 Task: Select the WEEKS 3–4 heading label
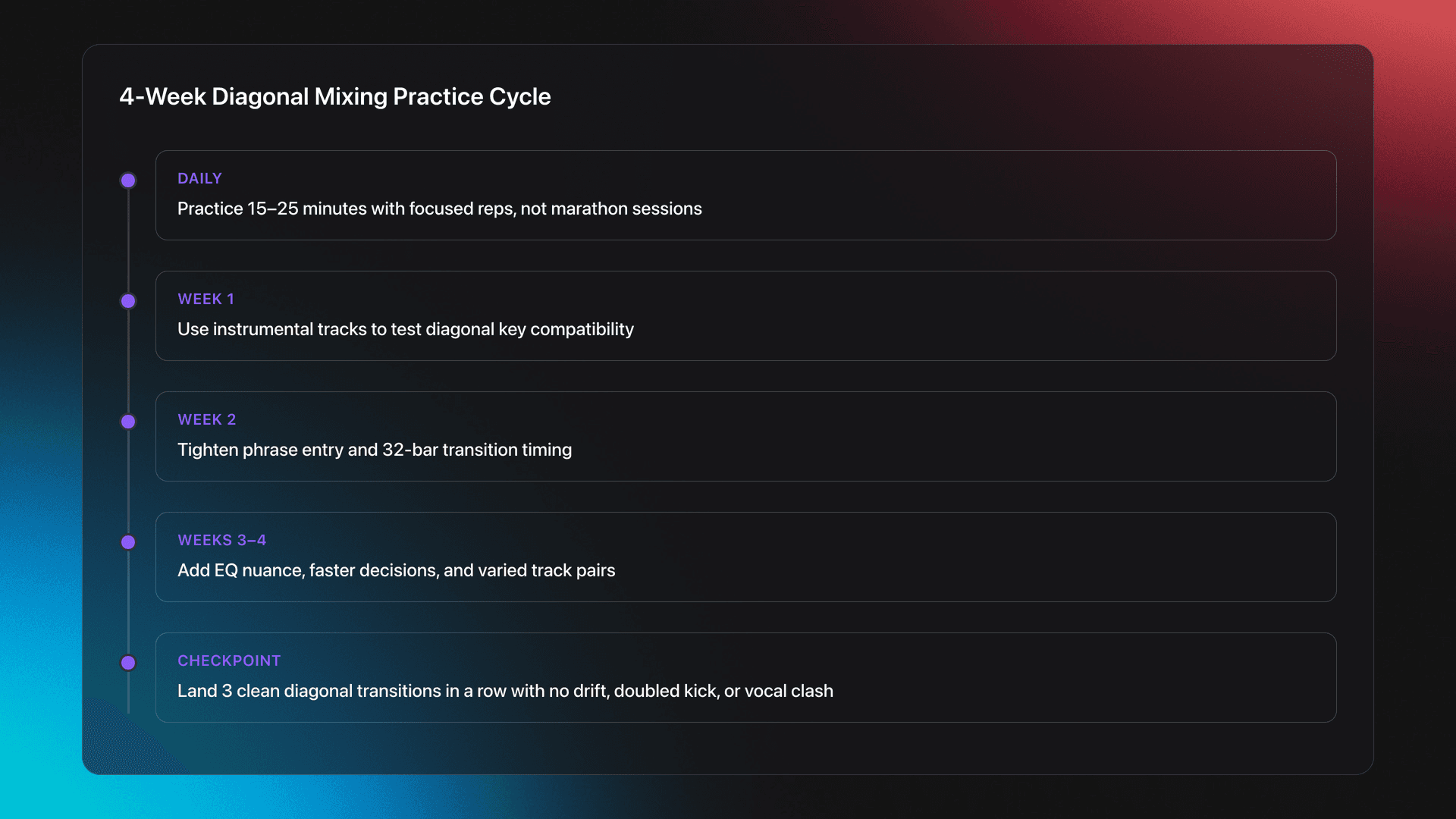(221, 540)
